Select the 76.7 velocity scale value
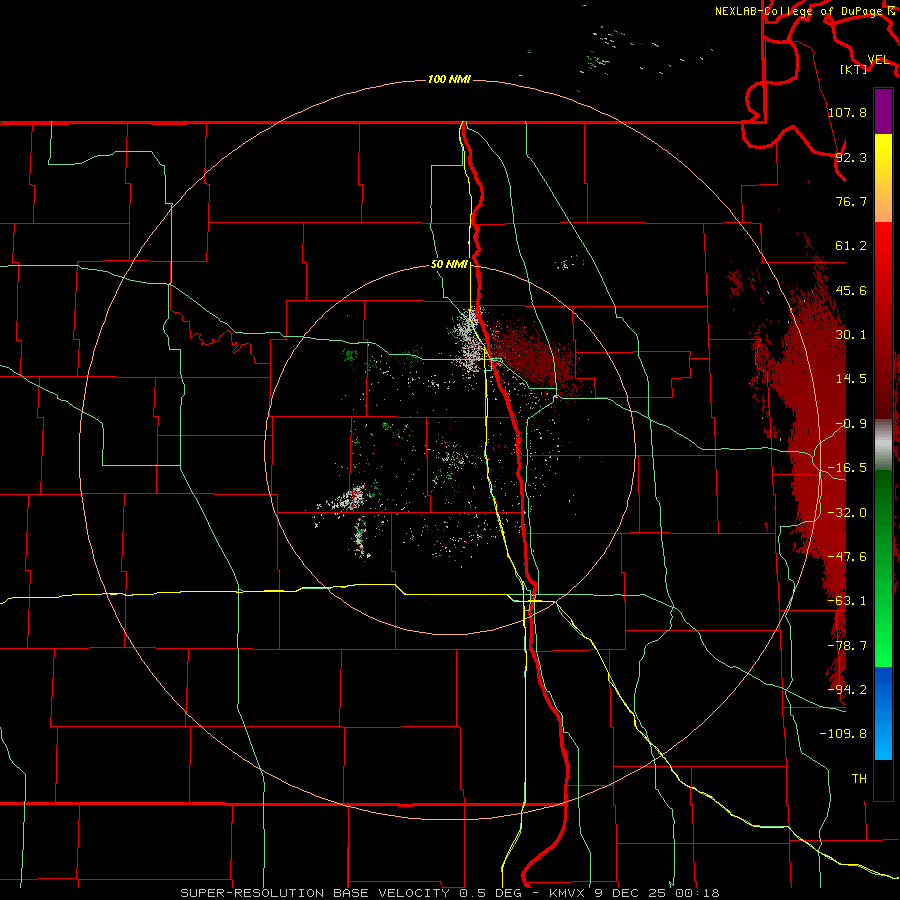This screenshot has height=900, width=900. [851, 201]
